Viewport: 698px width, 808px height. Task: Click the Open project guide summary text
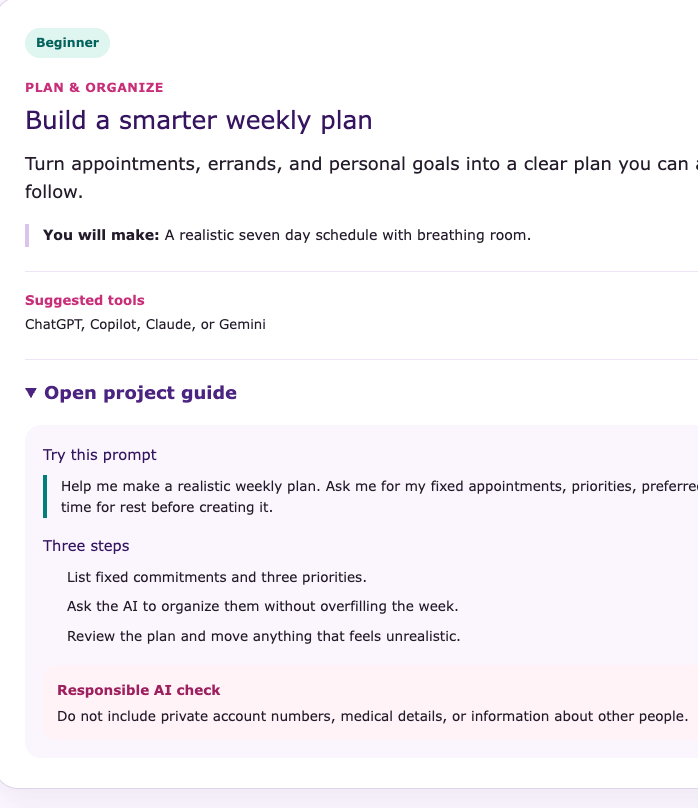point(140,393)
